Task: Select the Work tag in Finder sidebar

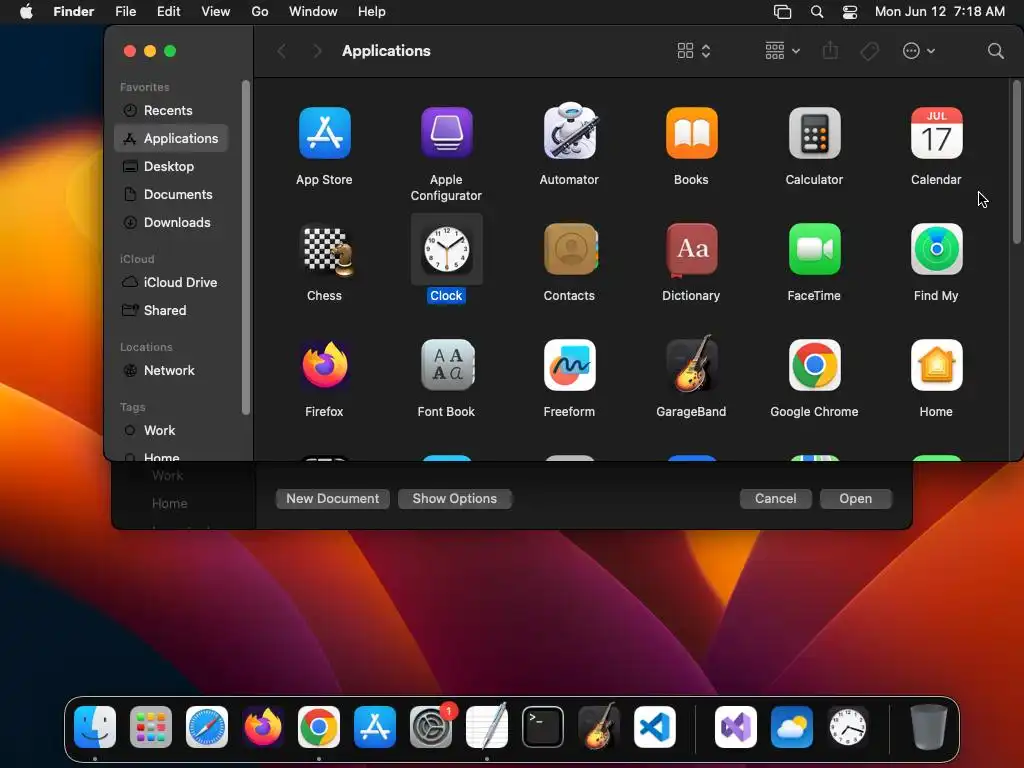Action: [171, 431]
